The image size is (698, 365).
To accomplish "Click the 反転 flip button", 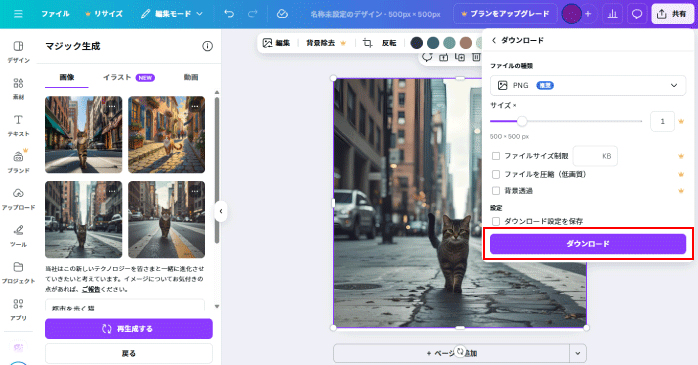I will (389, 43).
